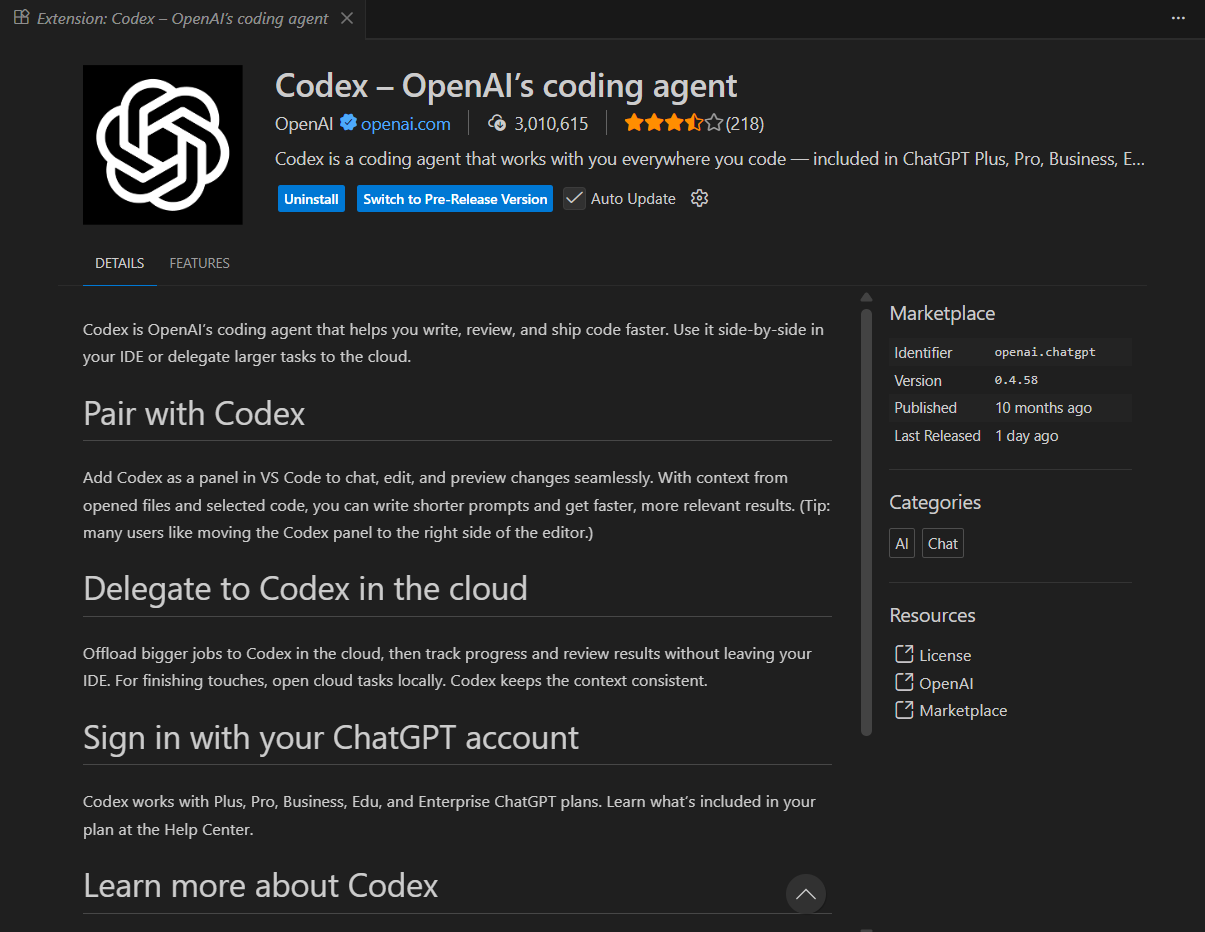
Task: Click the version number 0.4.58
Action: [1015, 380]
